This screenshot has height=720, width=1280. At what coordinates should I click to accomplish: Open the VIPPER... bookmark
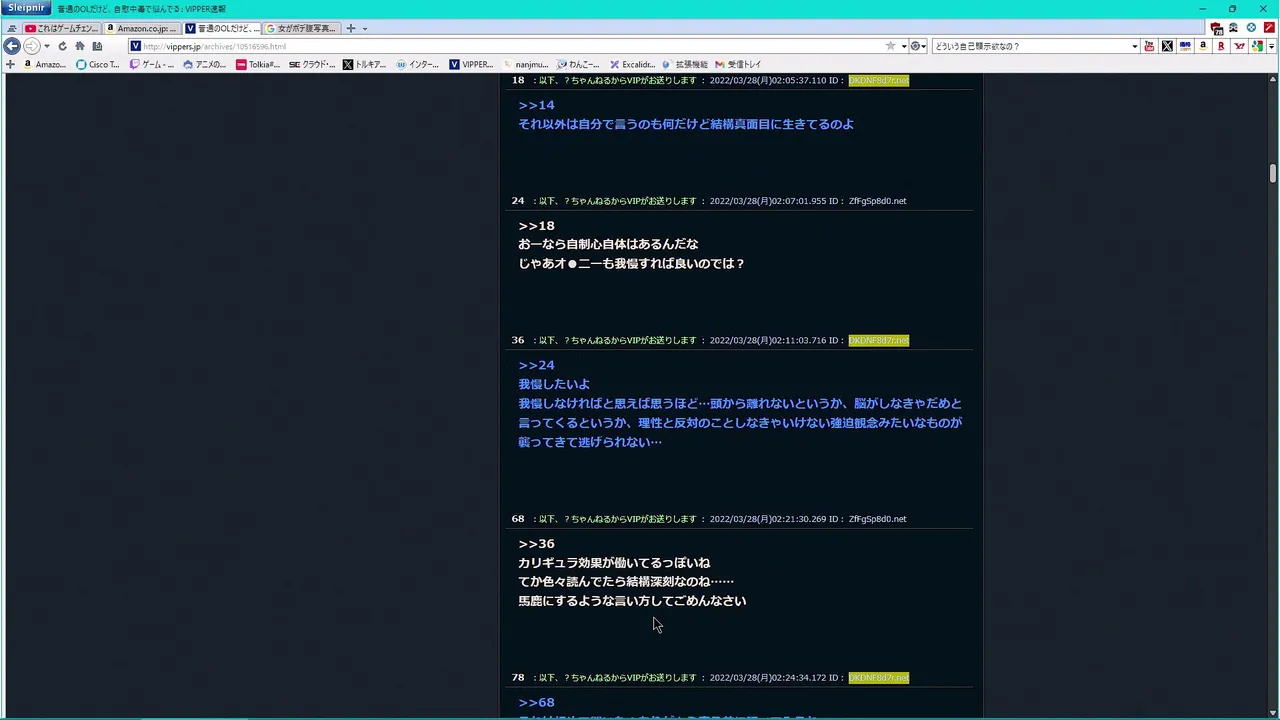472,64
